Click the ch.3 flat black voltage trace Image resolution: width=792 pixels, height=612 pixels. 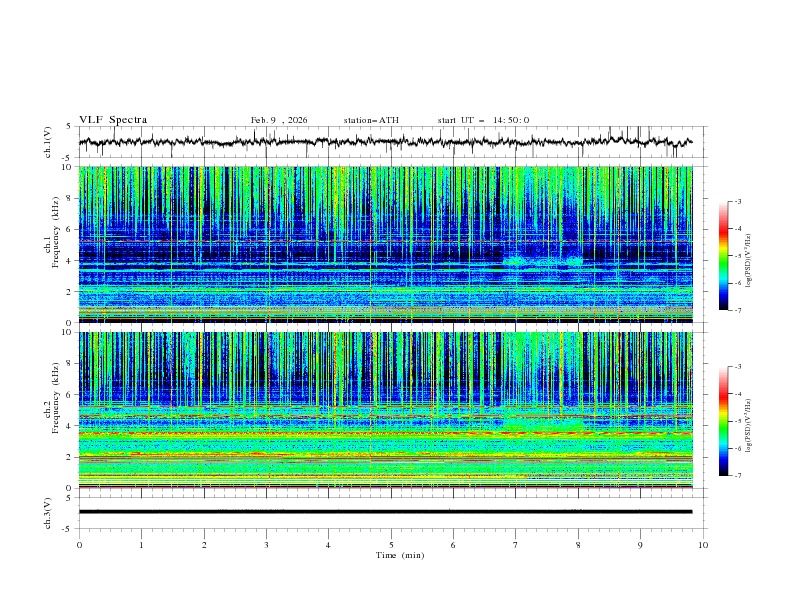(385, 512)
